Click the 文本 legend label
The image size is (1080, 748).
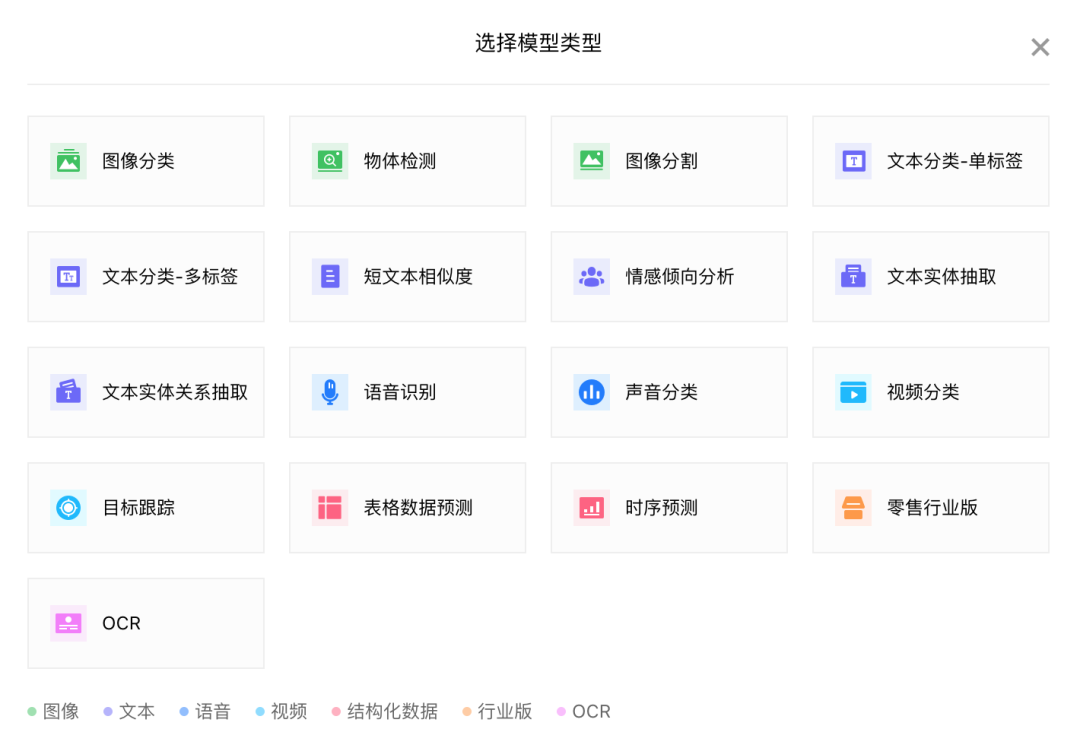point(136,711)
